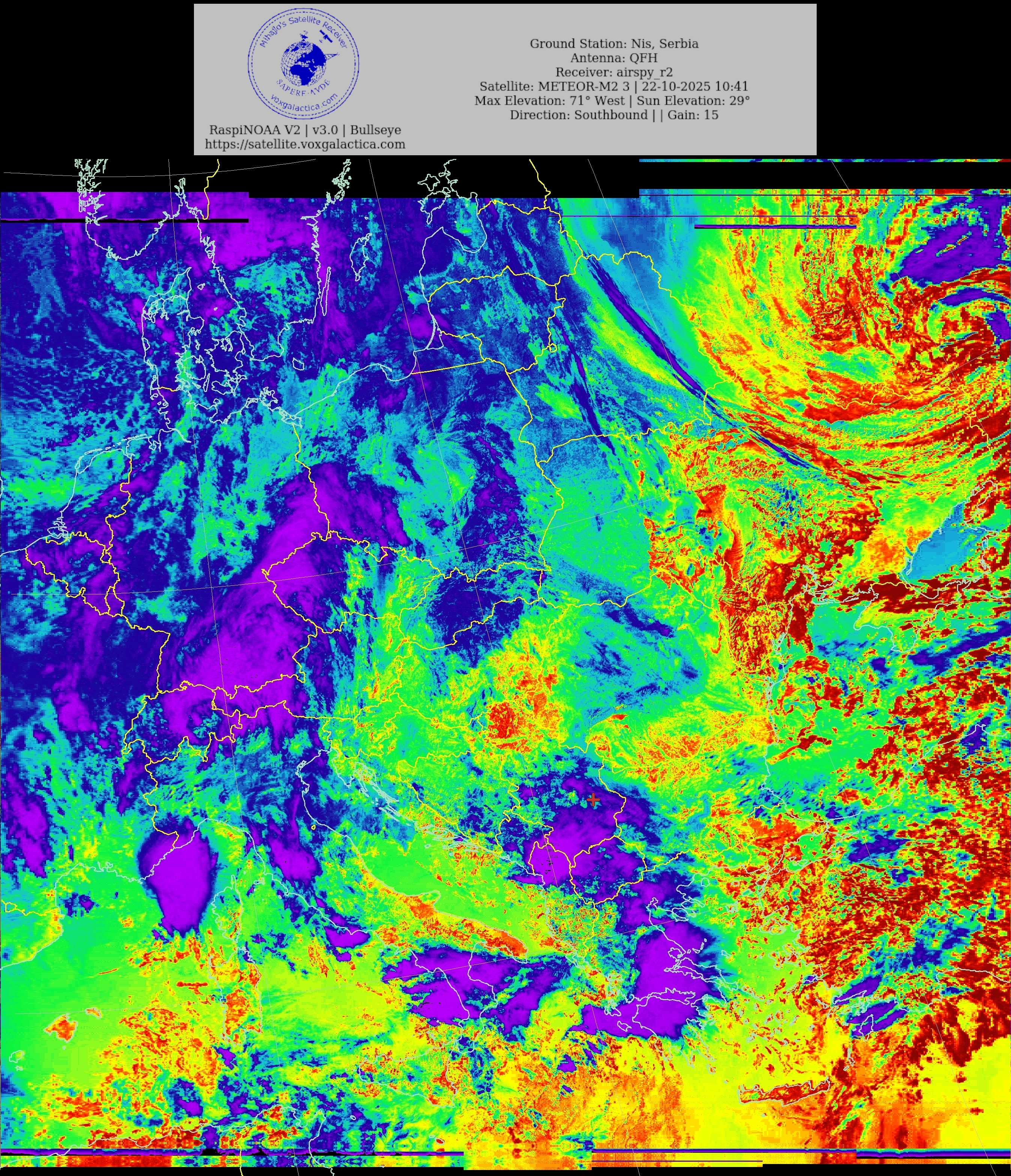Click the Satellite: METEOR-M2 3 date line
This screenshot has width=1011, height=1176.
pos(614,86)
